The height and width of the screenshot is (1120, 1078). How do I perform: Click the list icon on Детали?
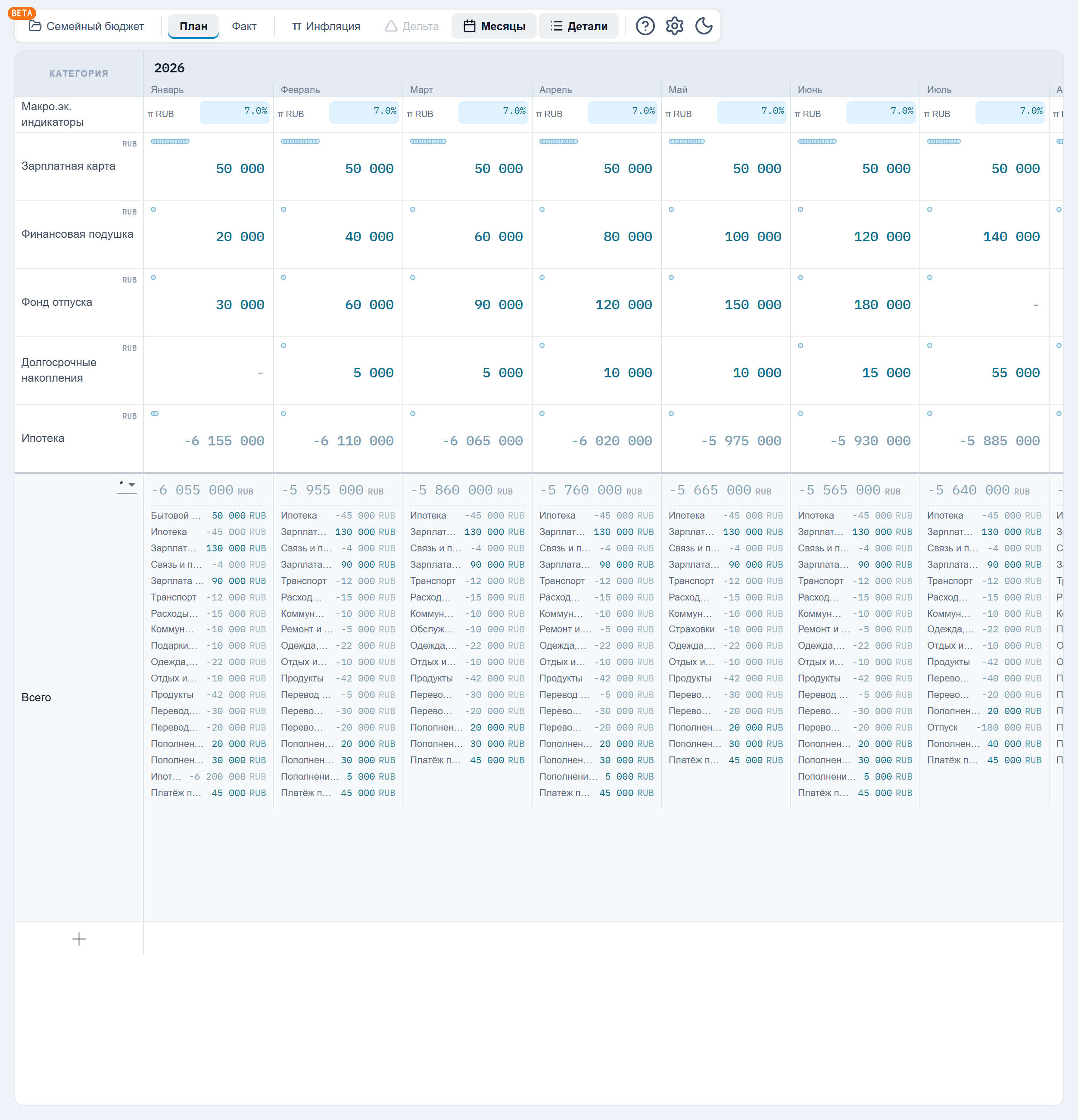point(556,26)
